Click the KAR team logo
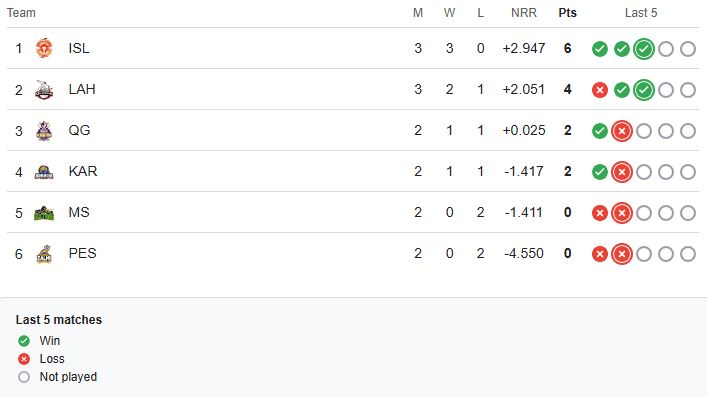This screenshot has height=397, width=707. 44,171
